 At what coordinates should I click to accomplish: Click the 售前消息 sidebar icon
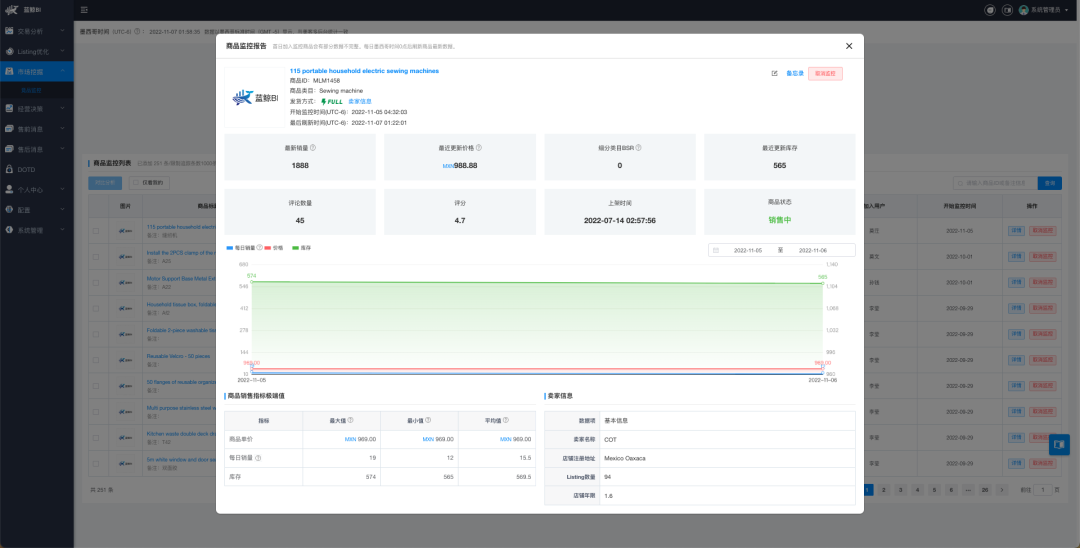10,129
